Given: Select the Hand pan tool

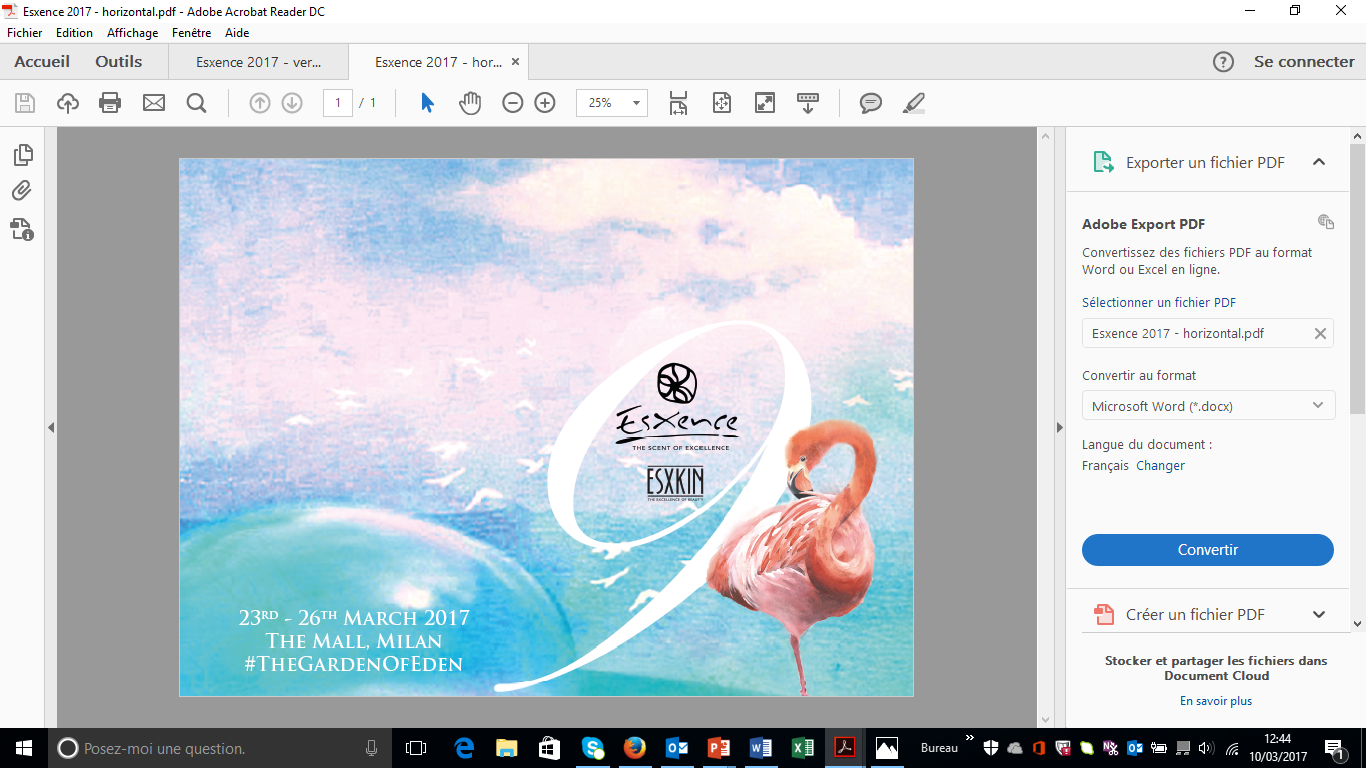Looking at the screenshot, I should [470, 103].
